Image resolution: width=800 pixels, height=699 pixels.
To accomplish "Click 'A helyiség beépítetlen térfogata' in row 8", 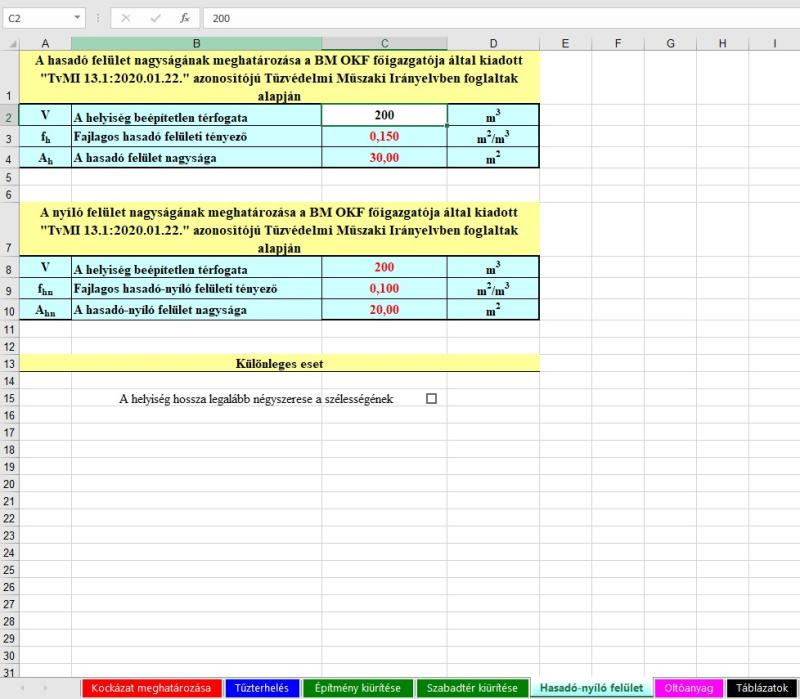I will pos(160,270).
